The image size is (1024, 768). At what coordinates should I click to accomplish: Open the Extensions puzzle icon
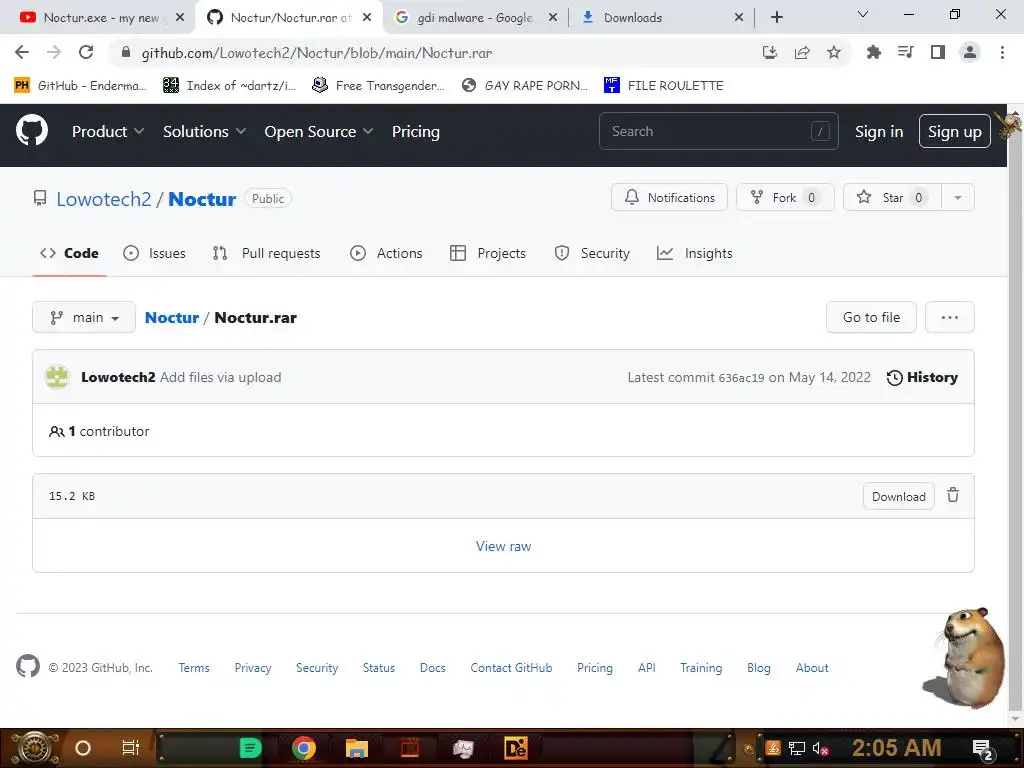coord(873,53)
